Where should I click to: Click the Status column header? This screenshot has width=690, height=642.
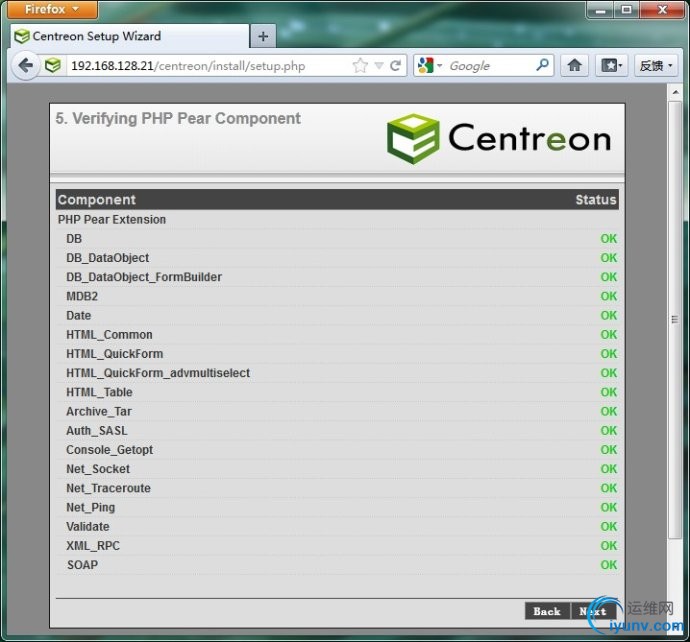click(x=596, y=200)
